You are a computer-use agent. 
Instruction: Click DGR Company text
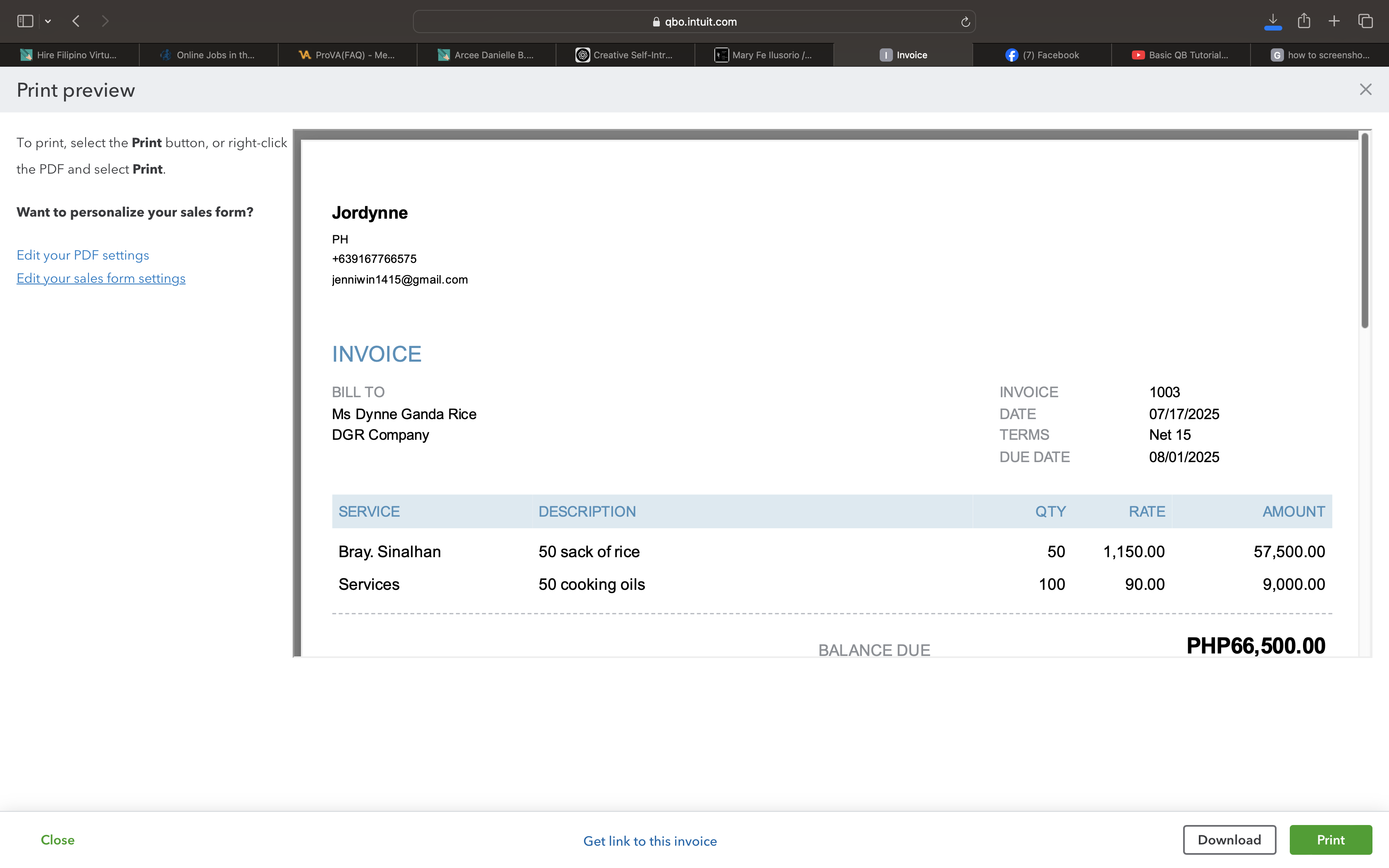click(x=381, y=434)
